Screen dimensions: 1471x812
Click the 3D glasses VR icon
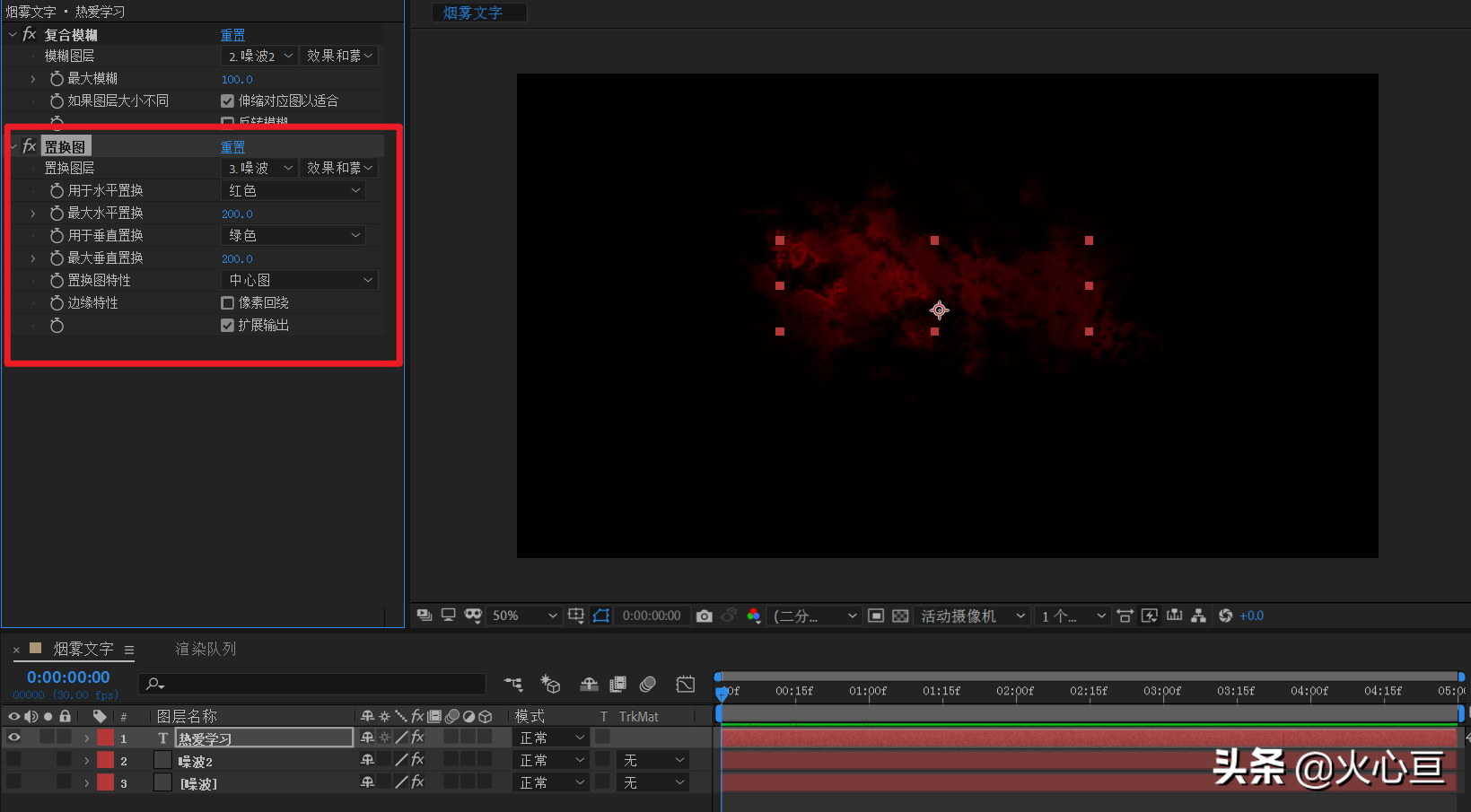coord(473,616)
